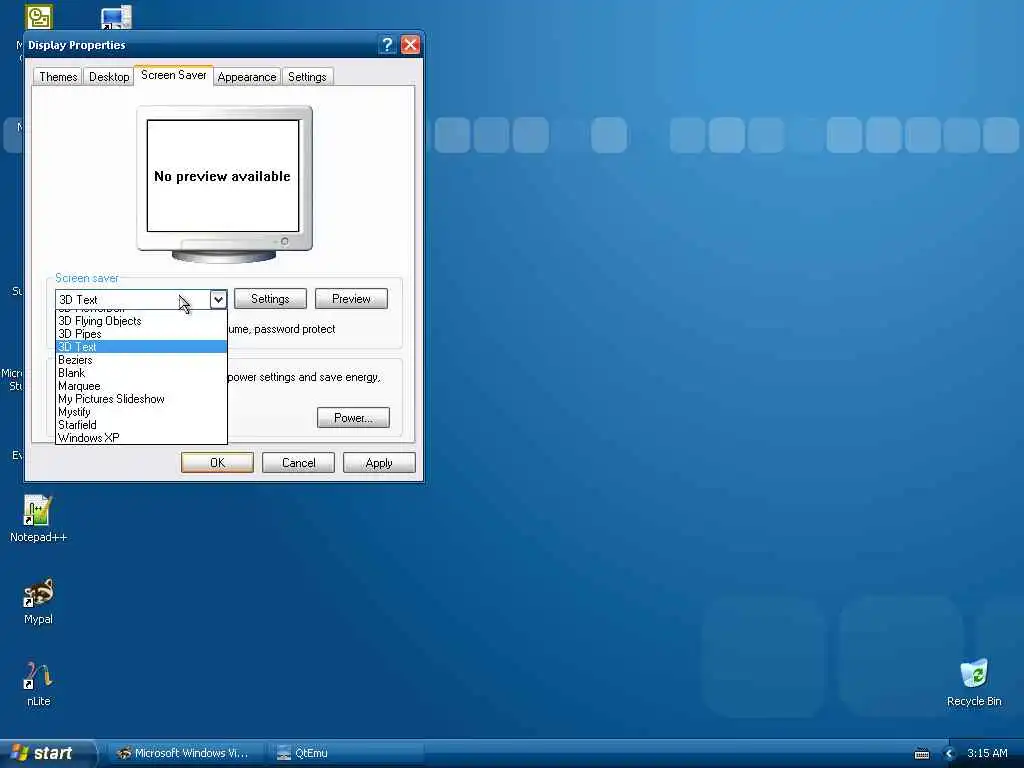
Task: Click the Start button
Action: [x=46, y=753]
